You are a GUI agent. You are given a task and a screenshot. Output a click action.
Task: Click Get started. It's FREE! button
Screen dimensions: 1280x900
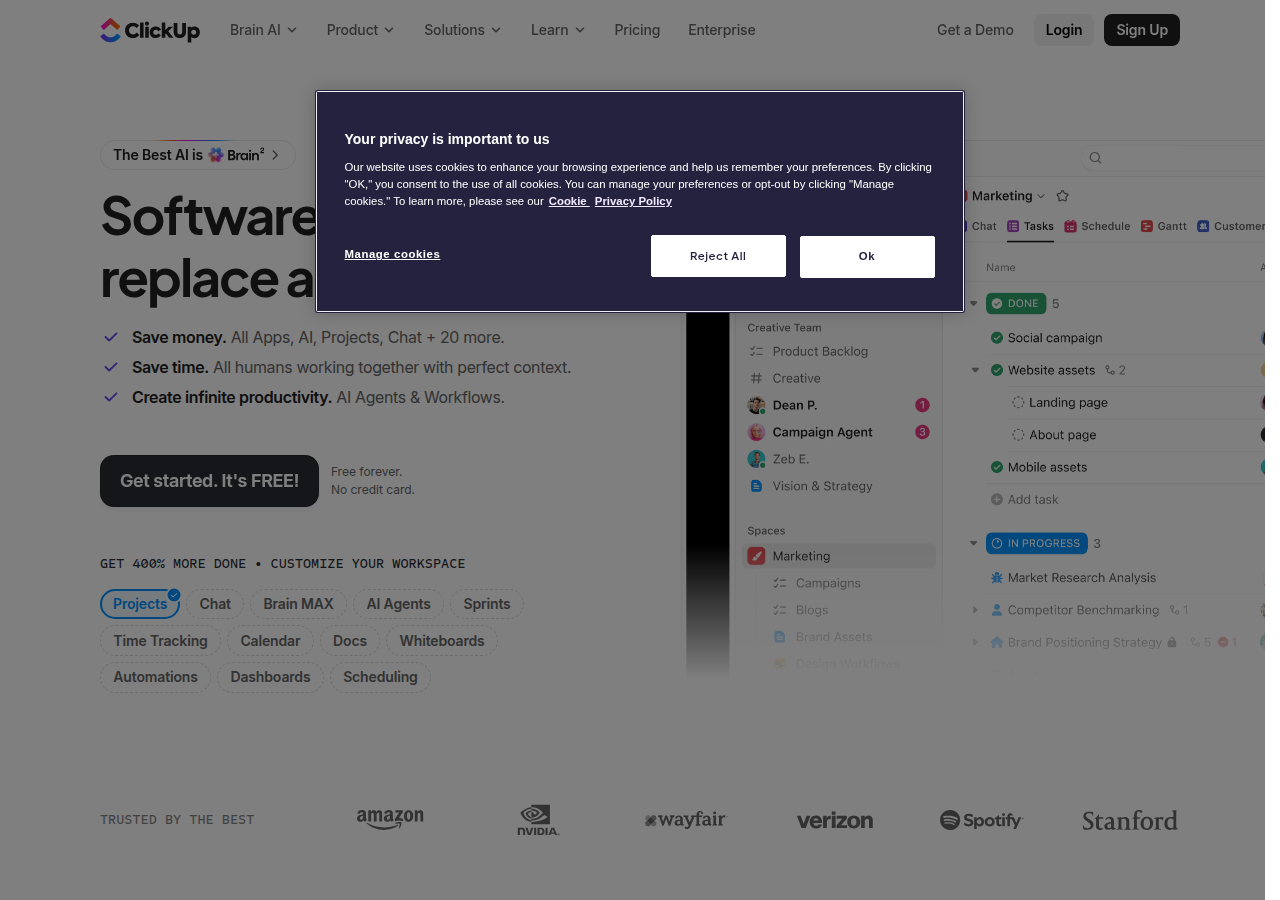click(x=209, y=481)
